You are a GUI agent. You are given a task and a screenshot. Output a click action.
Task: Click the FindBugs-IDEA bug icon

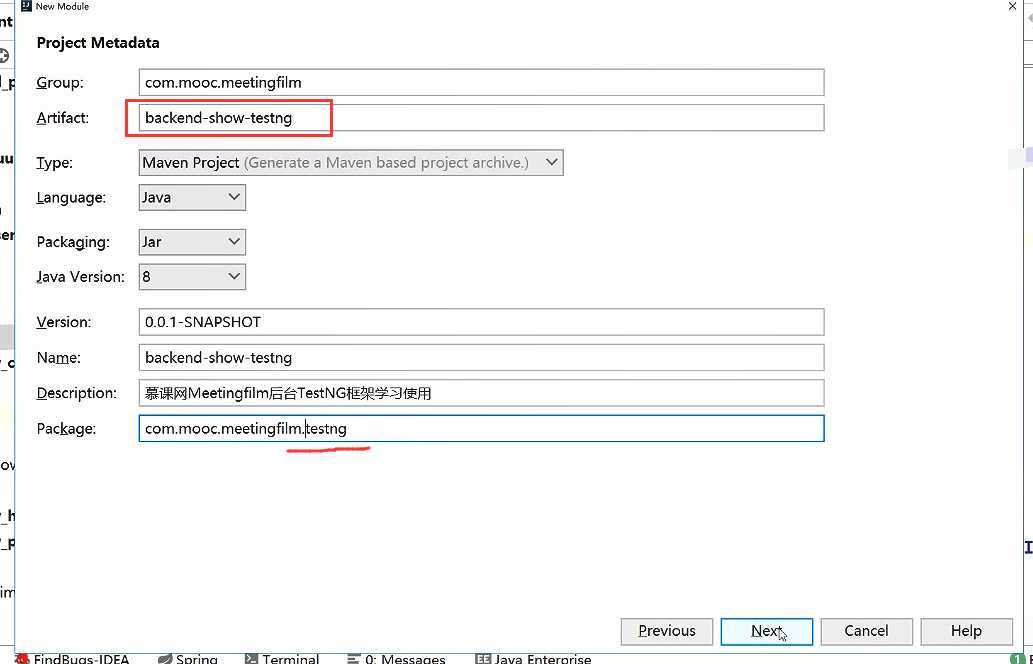(x=22, y=658)
